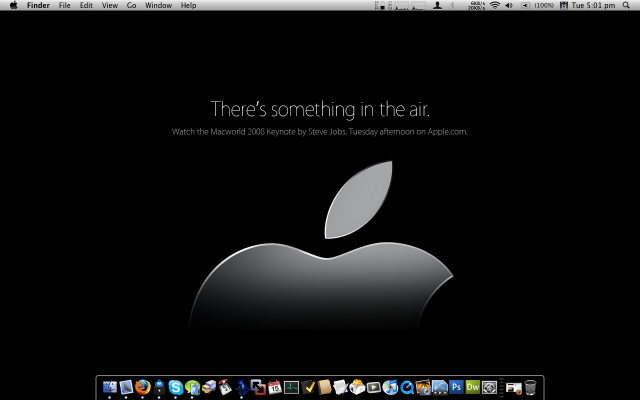Click the red switch utility Dock icon
640x400 pixels.
point(225,387)
